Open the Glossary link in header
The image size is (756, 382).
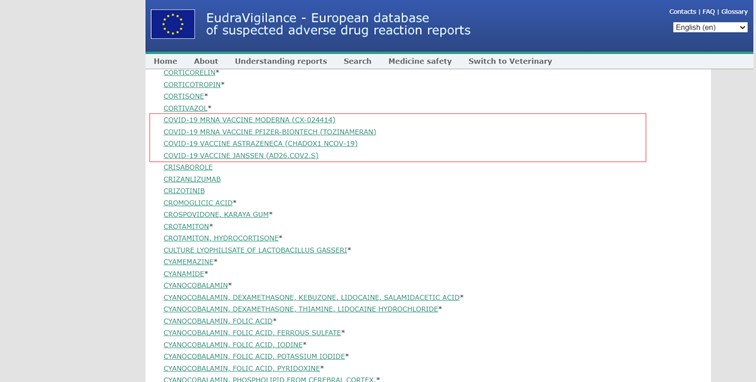(734, 12)
